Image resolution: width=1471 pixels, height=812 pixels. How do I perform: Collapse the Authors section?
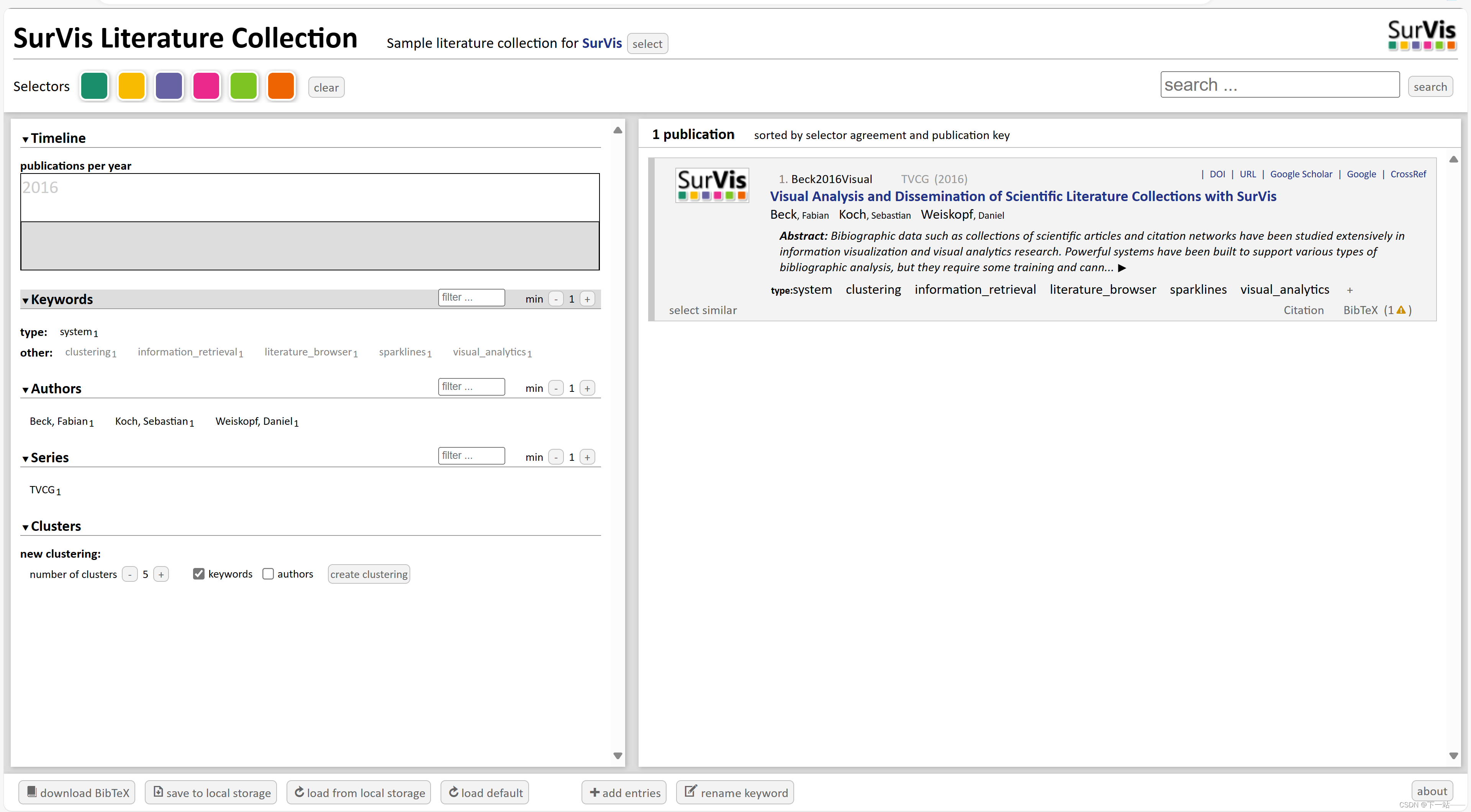pos(25,390)
